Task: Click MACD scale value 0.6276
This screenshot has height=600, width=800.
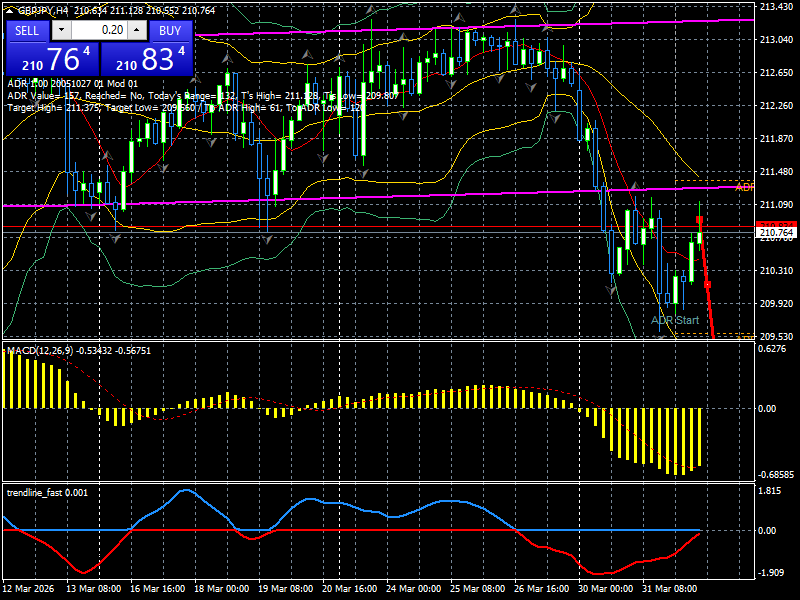Action: (772, 349)
